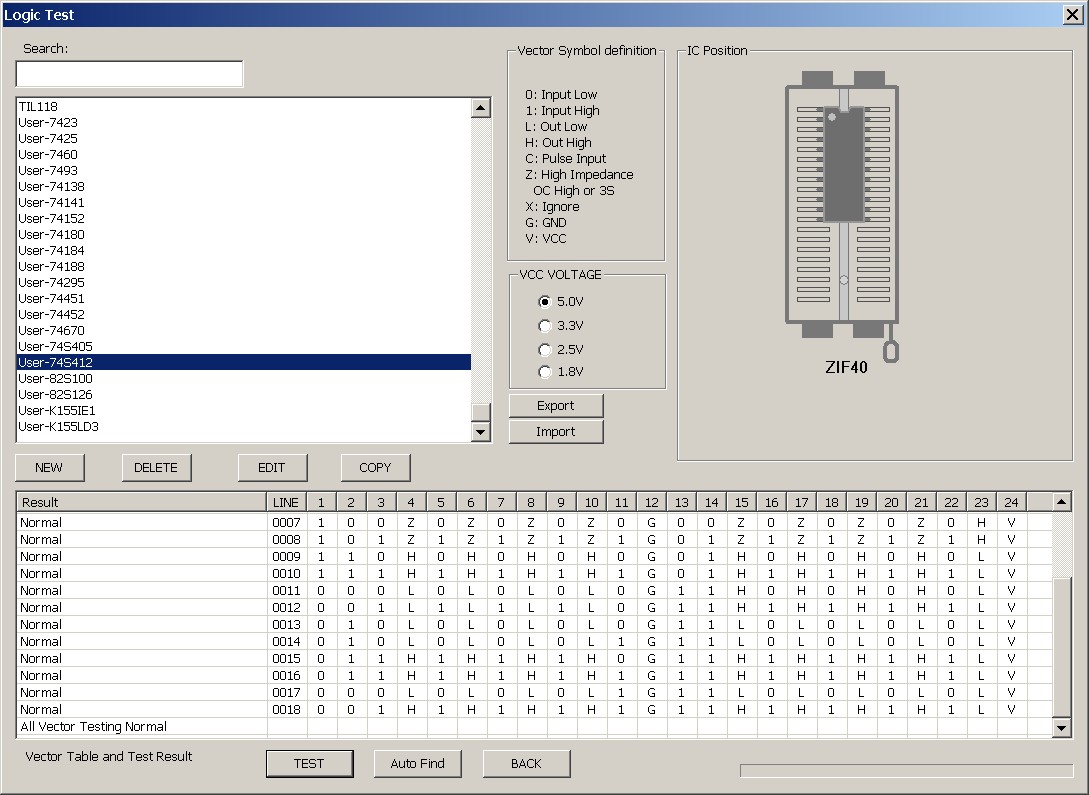Set VCC voltage to 1.8V

pos(545,373)
